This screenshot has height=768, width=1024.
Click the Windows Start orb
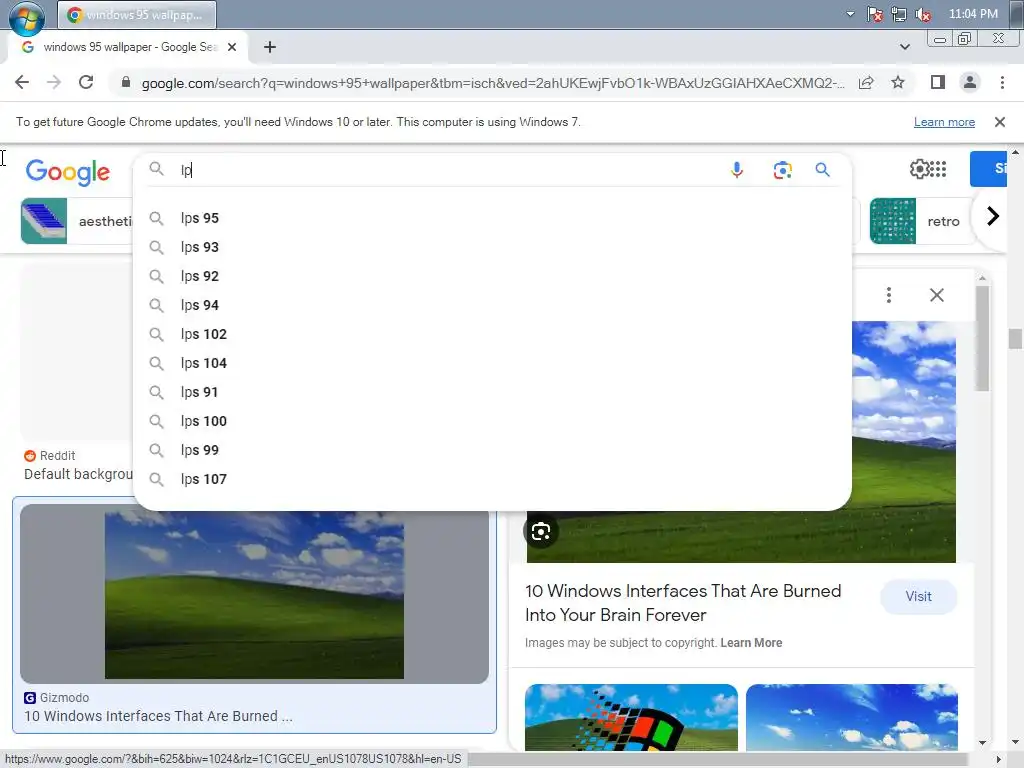click(27, 16)
